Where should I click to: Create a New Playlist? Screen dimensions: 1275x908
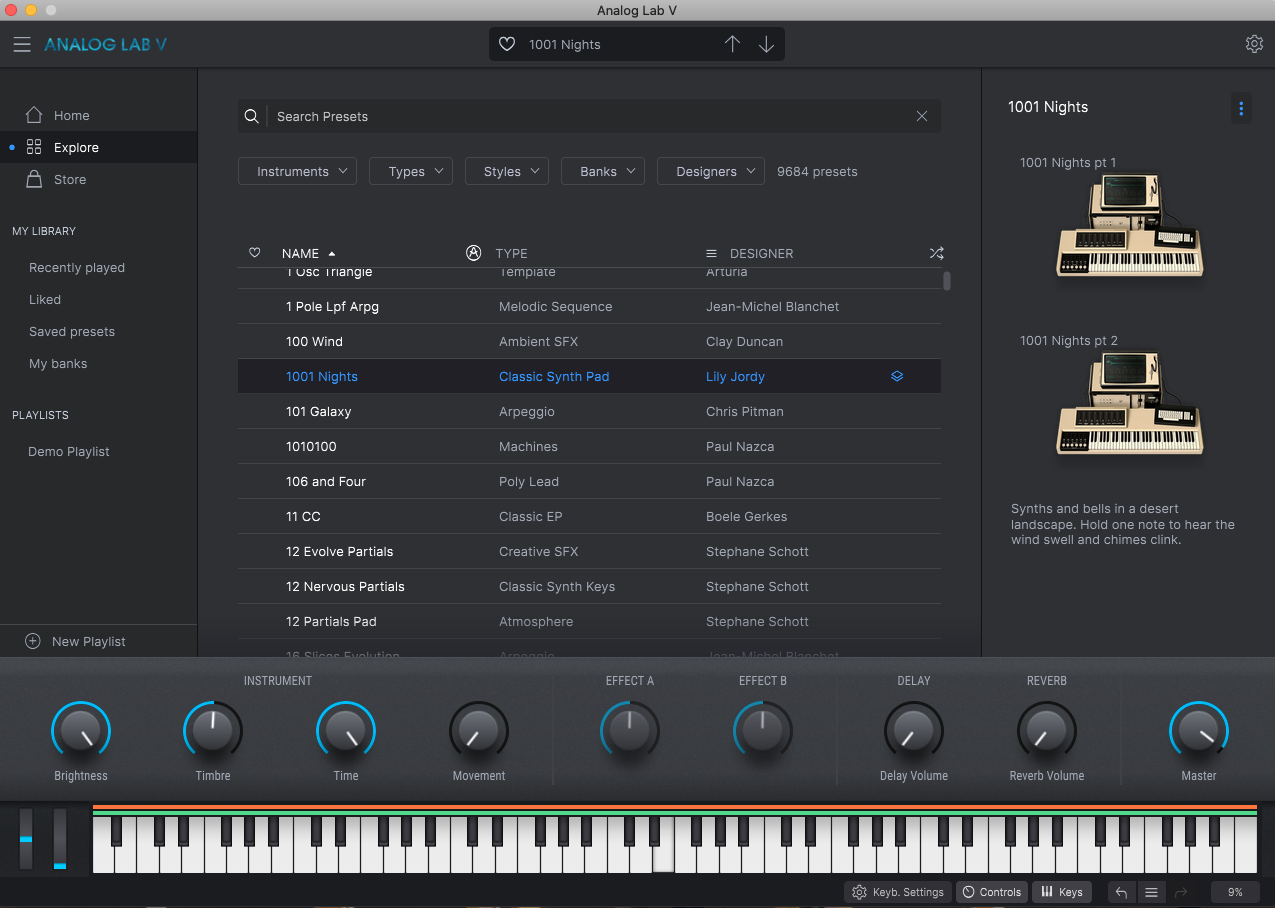pyautogui.click(x=88, y=642)
